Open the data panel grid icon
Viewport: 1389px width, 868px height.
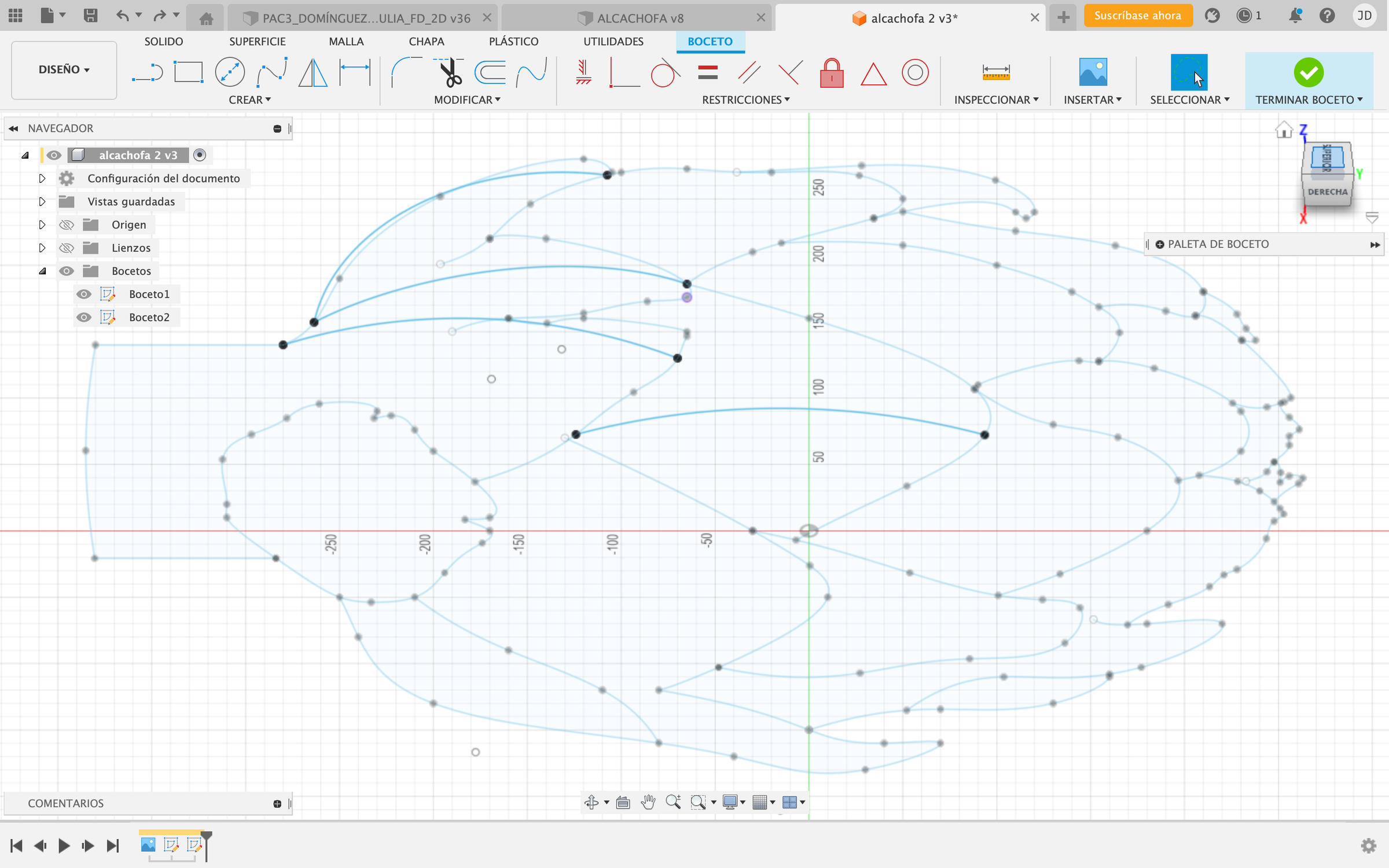click(16, 16)
